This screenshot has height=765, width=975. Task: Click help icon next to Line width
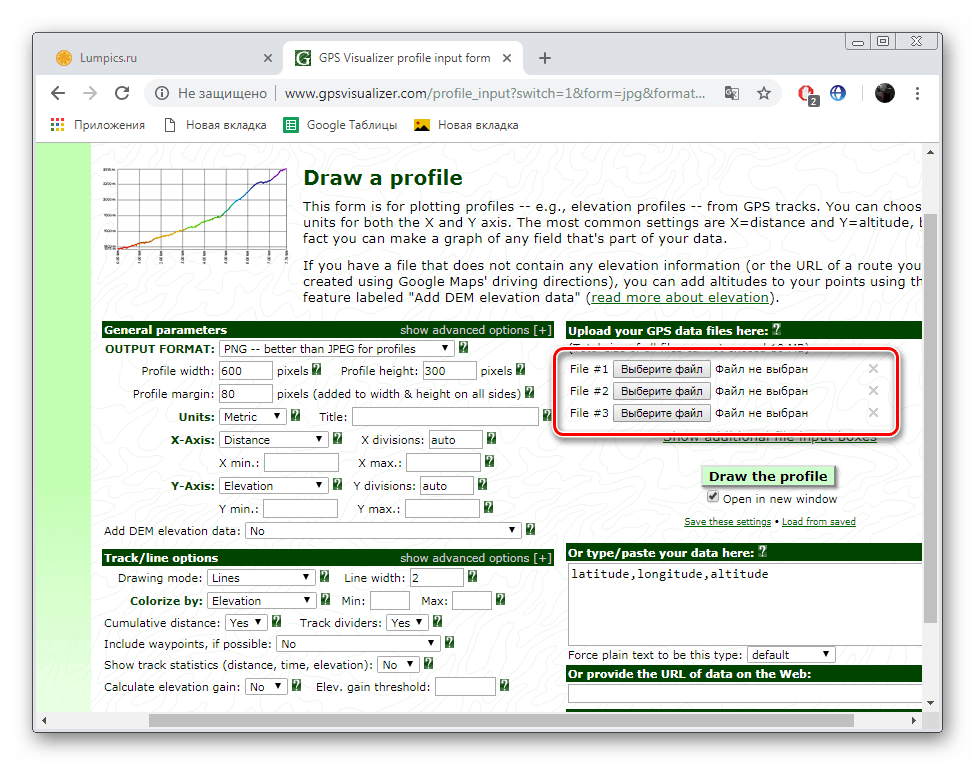pos(473,577)
